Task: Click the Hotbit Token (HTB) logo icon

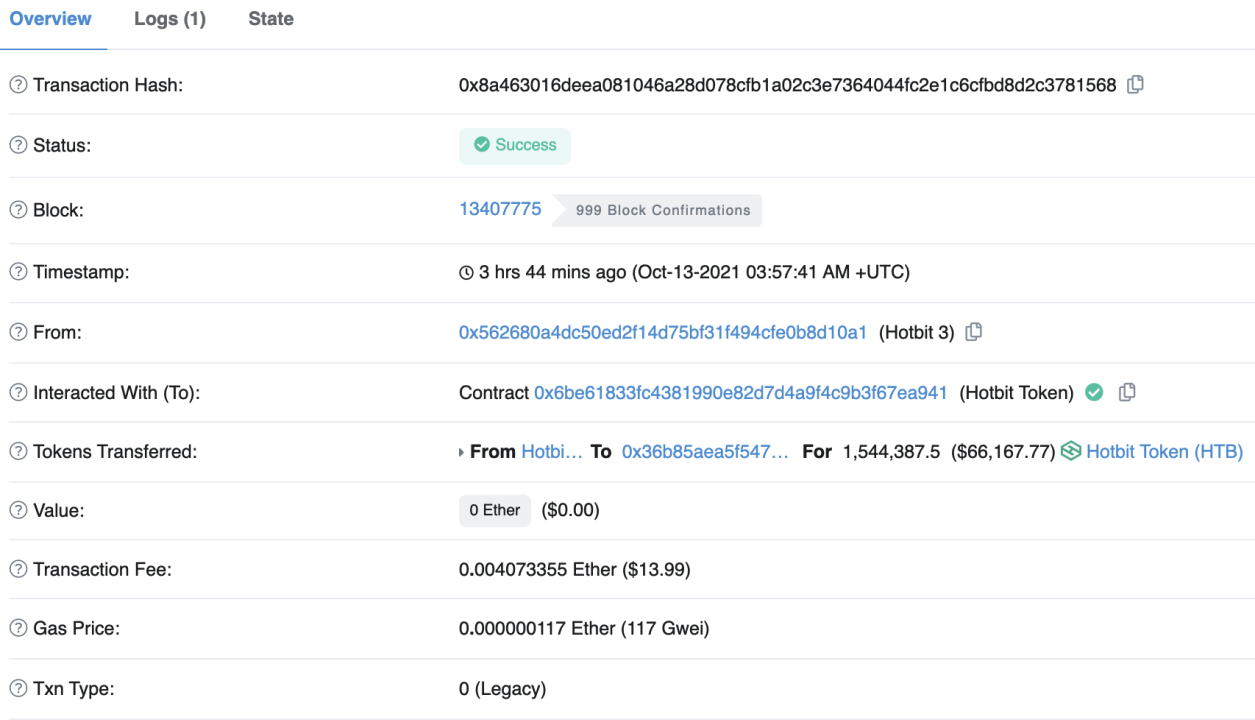Action: click(x=1071, y=451)
